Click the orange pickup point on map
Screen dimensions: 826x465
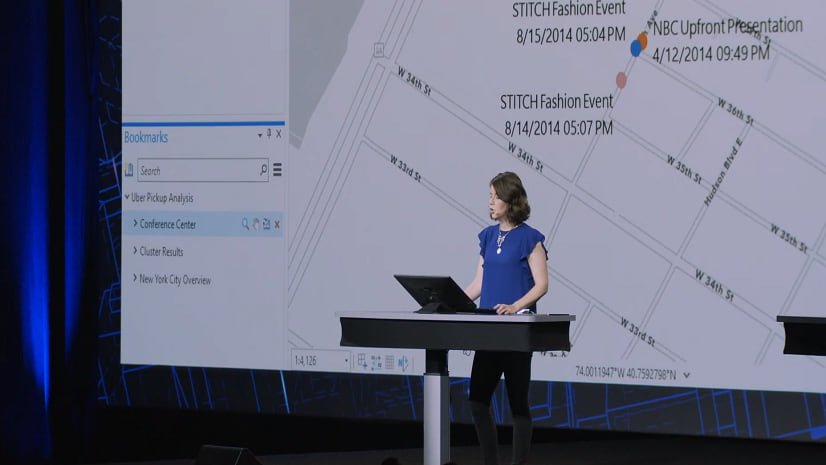(643, 40)
